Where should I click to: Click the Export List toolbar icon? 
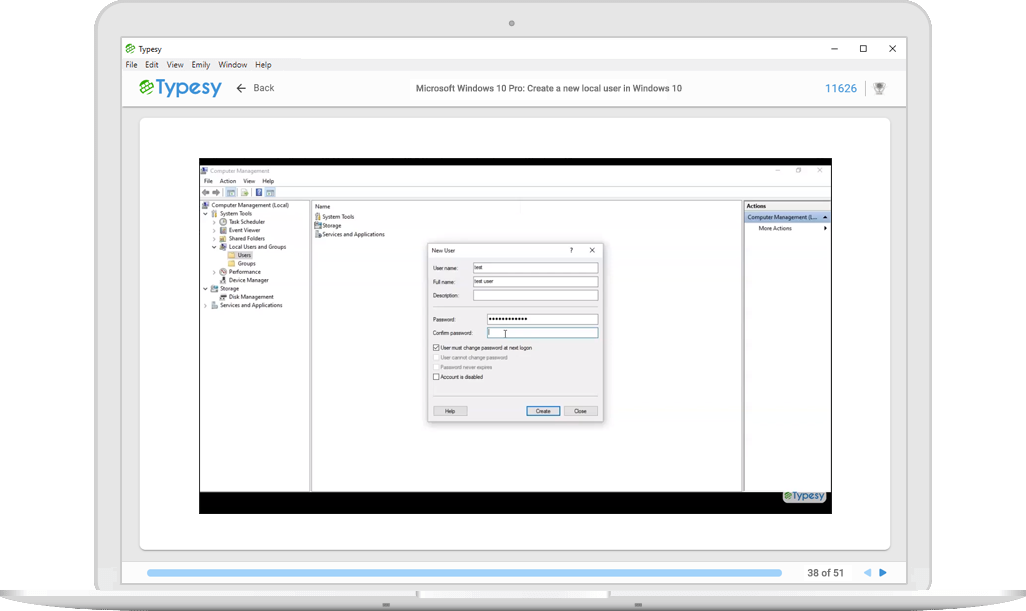[245, 192]
